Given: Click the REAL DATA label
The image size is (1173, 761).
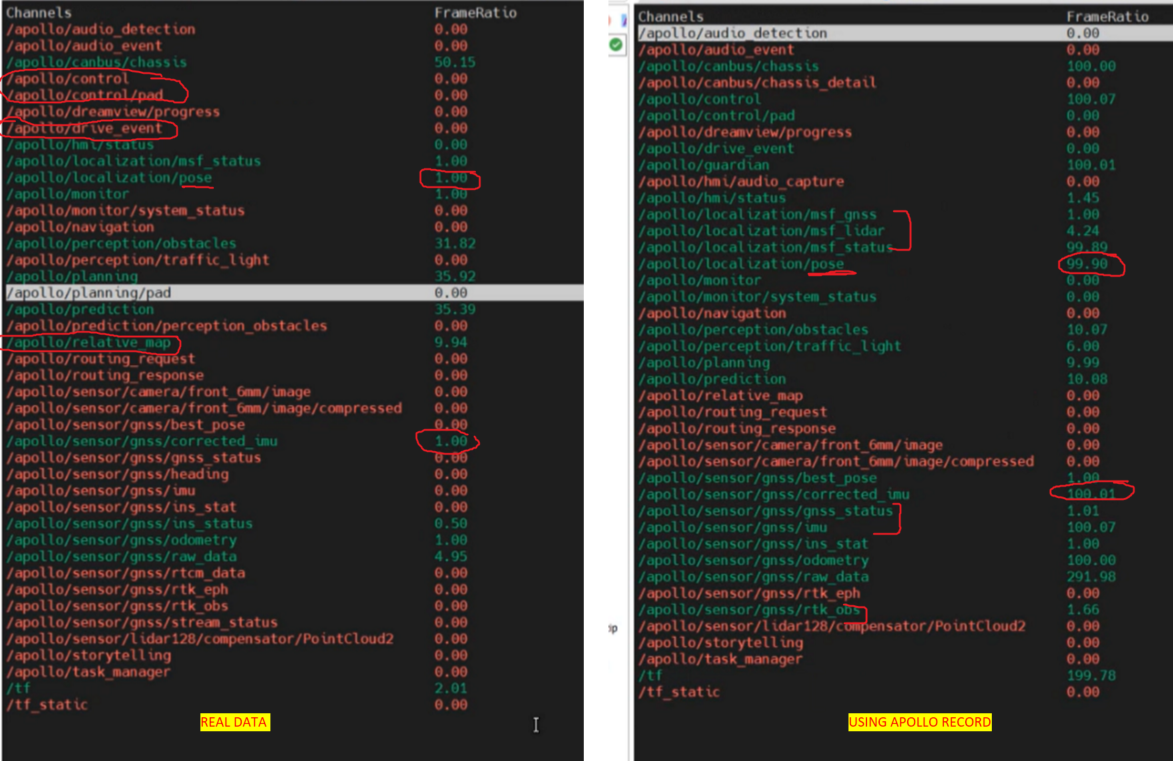Looking at the screenshot, I should click(234, 722).
